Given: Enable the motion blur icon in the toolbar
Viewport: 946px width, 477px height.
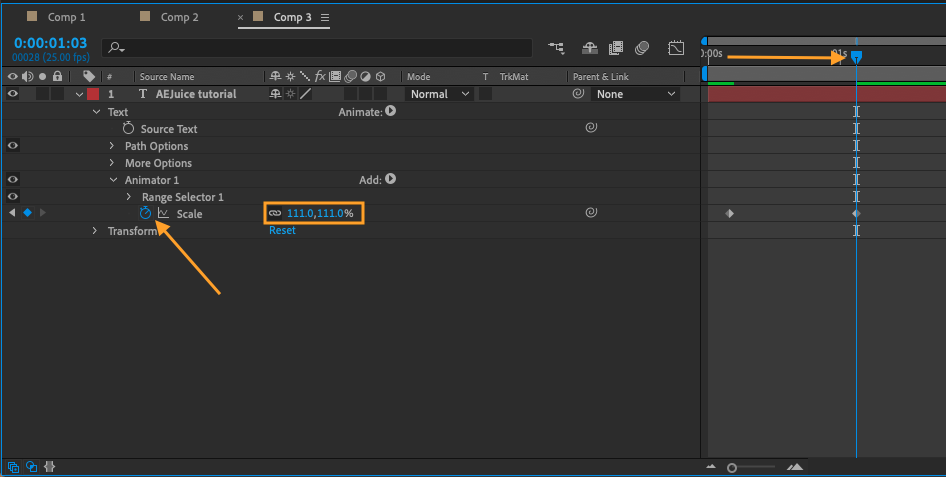Looking at the screenshot, I should click(x=642, y=48).
